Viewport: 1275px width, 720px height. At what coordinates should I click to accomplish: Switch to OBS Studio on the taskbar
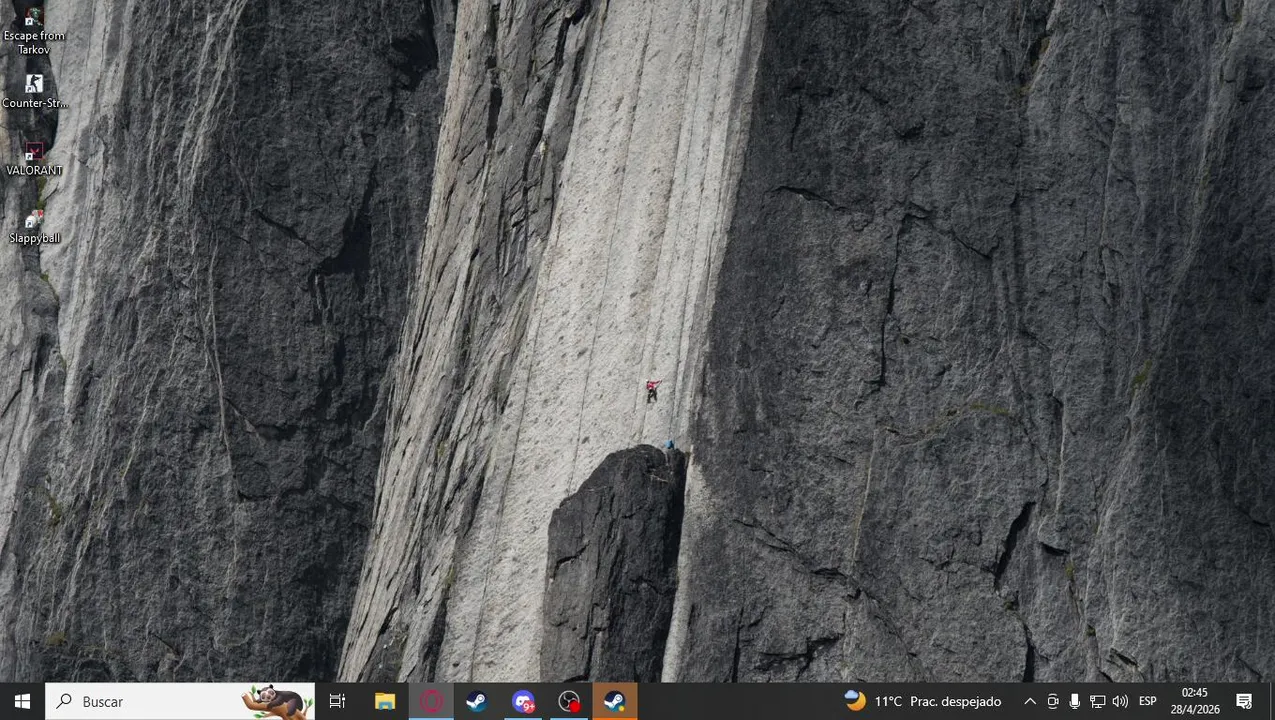click(569, 701)
